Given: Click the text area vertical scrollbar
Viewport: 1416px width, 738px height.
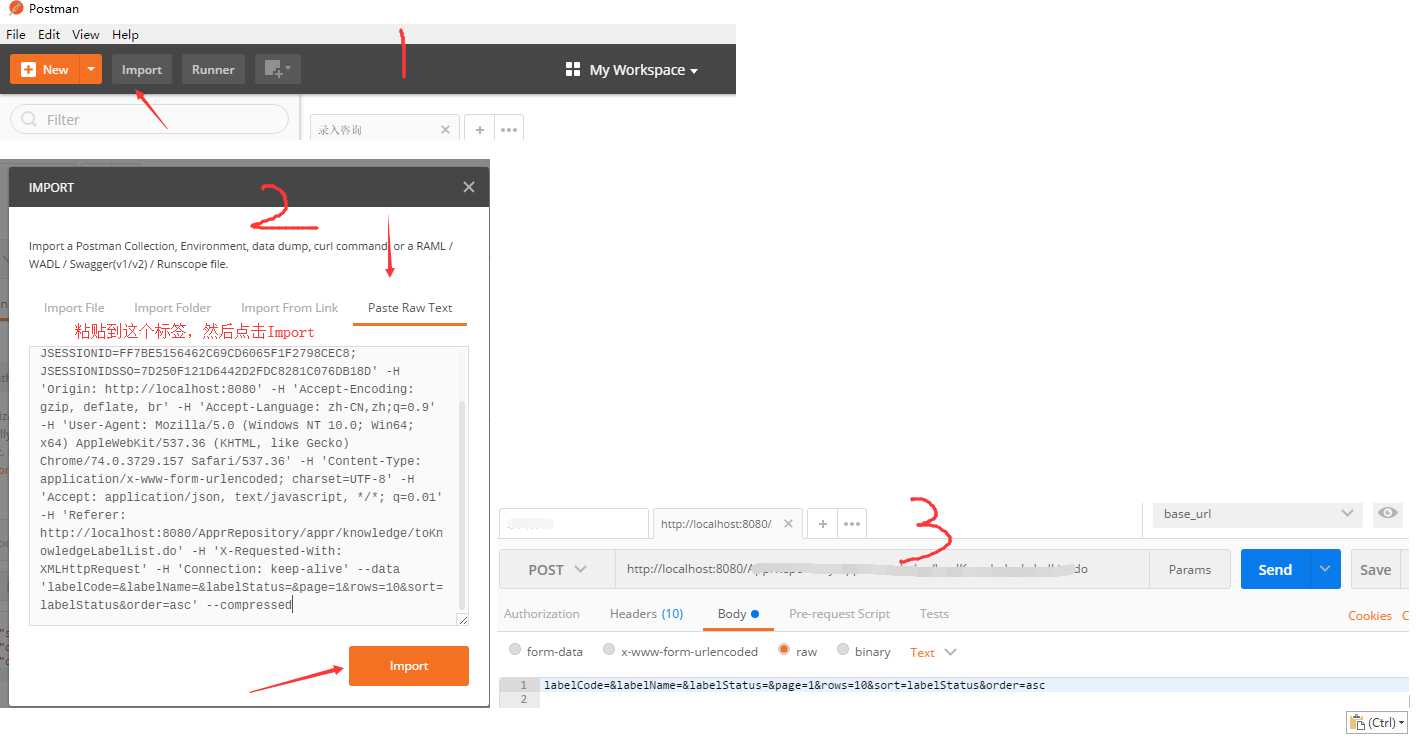Looking at the screenshot, I should 462,505.
